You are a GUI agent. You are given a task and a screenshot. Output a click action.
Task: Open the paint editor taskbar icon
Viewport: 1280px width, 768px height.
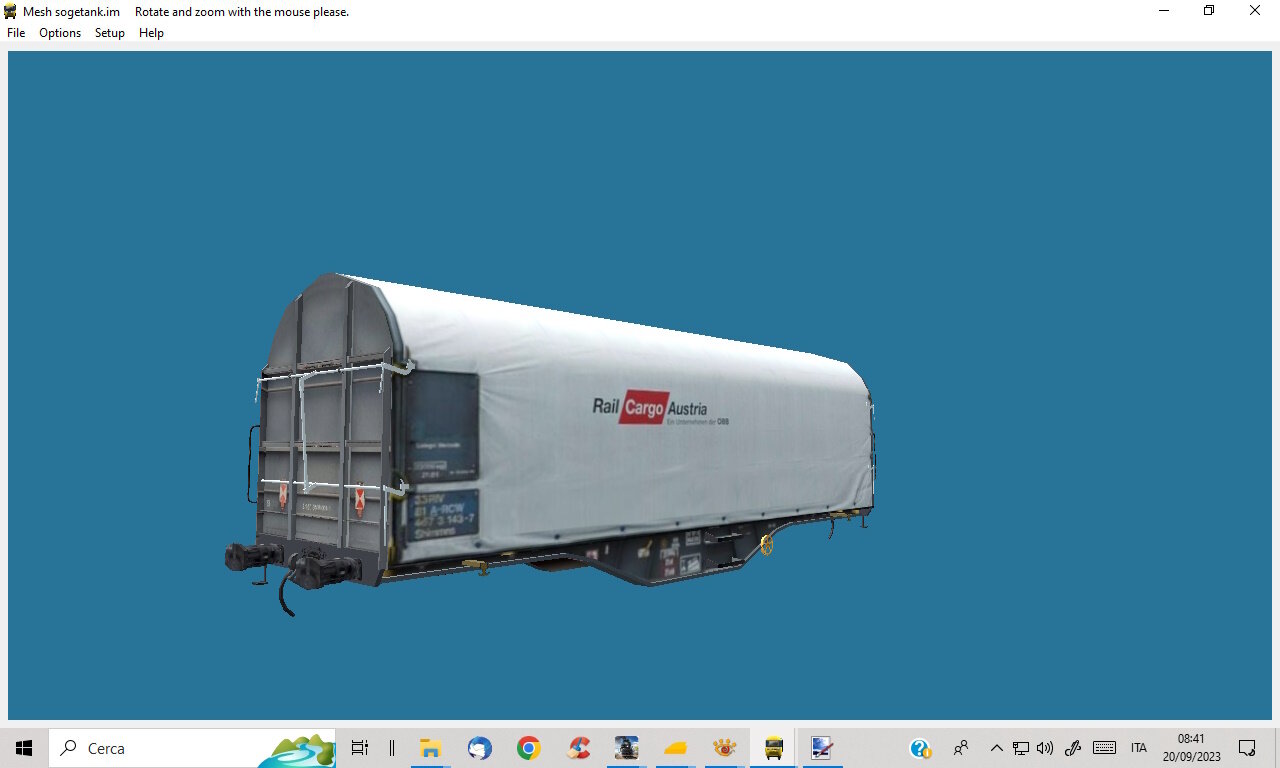[822, 748]
